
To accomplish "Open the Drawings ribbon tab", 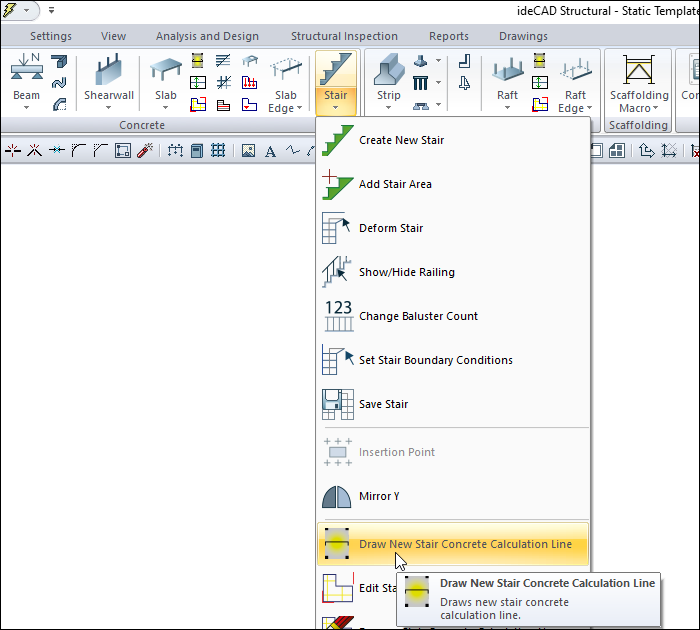I will (x=523, y=36).
